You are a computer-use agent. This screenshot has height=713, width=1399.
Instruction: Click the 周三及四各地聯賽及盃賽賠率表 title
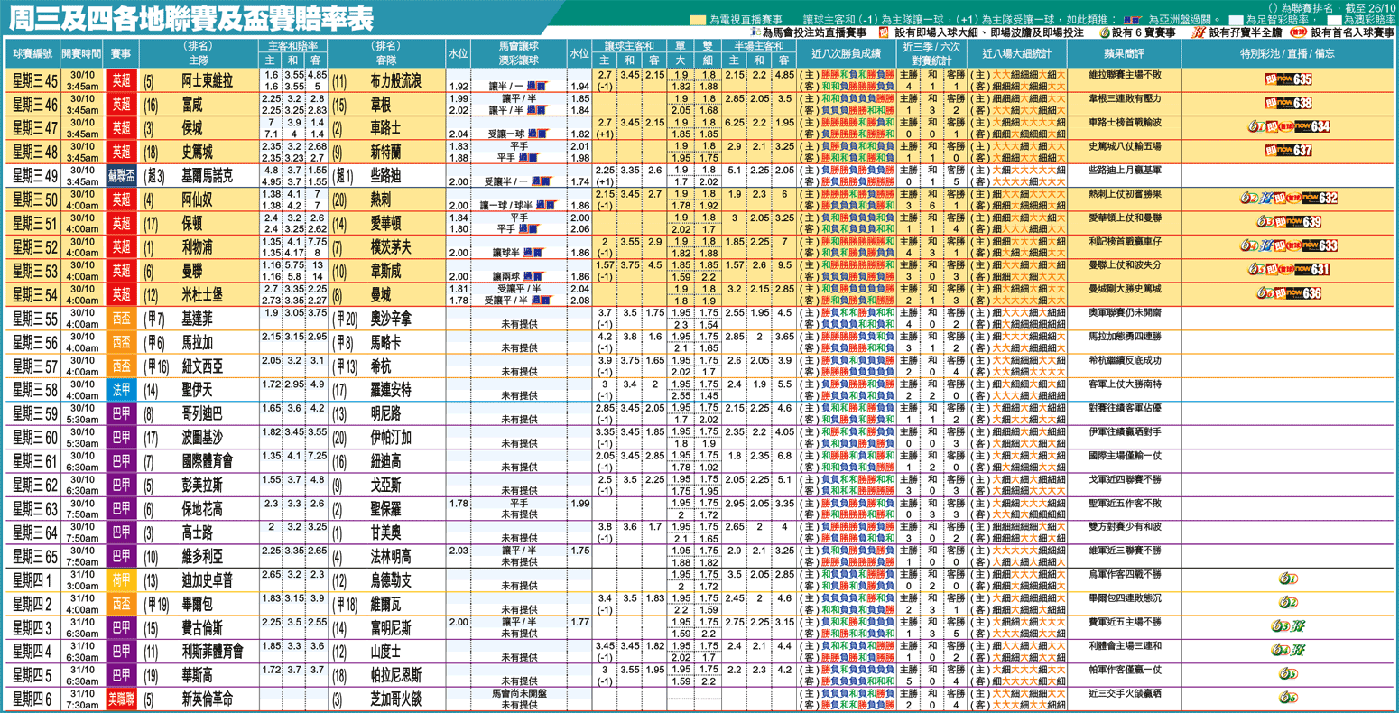(x=191, y=19)
